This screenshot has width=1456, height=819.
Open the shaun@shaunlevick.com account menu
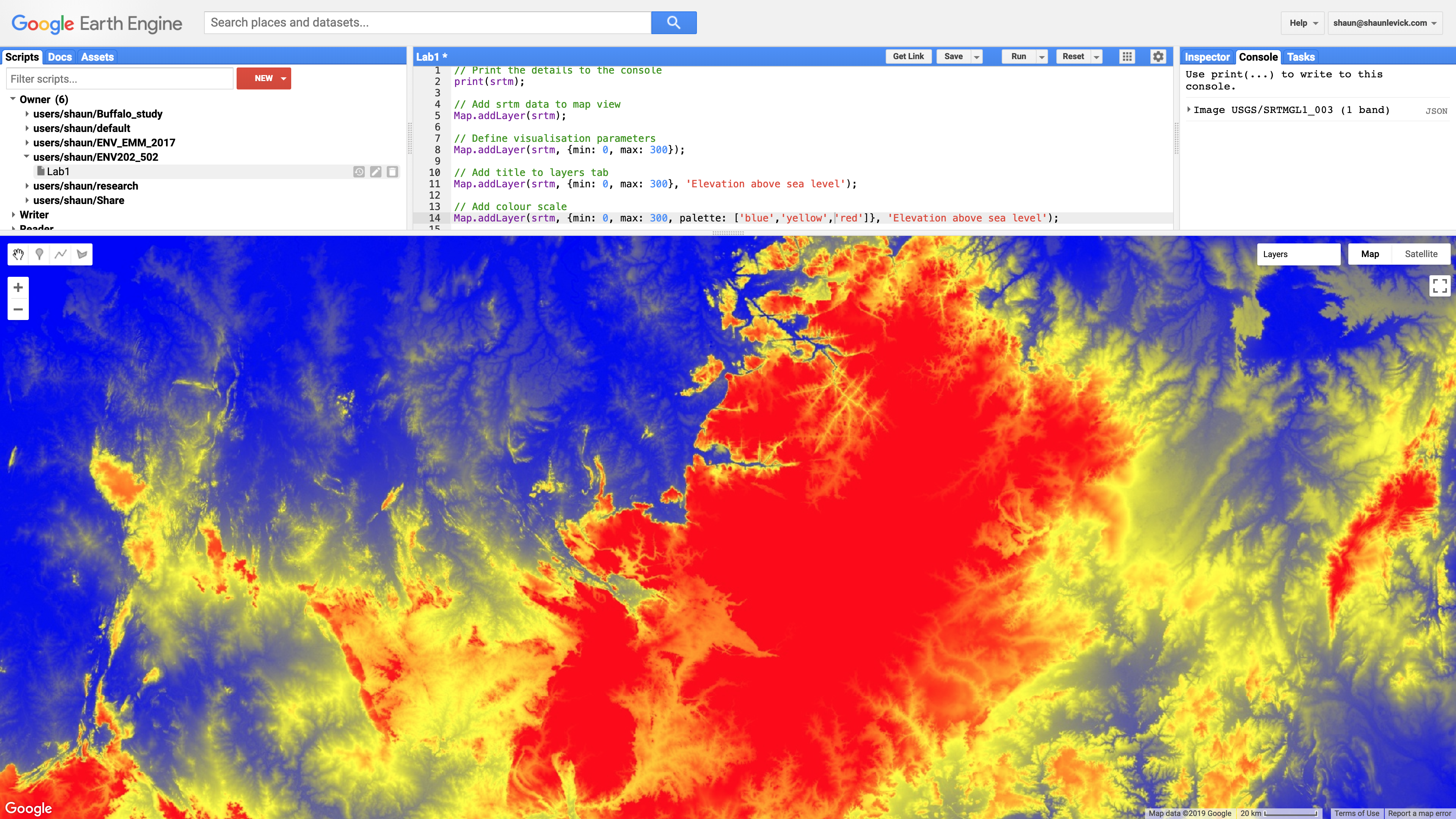[1385, 23]
